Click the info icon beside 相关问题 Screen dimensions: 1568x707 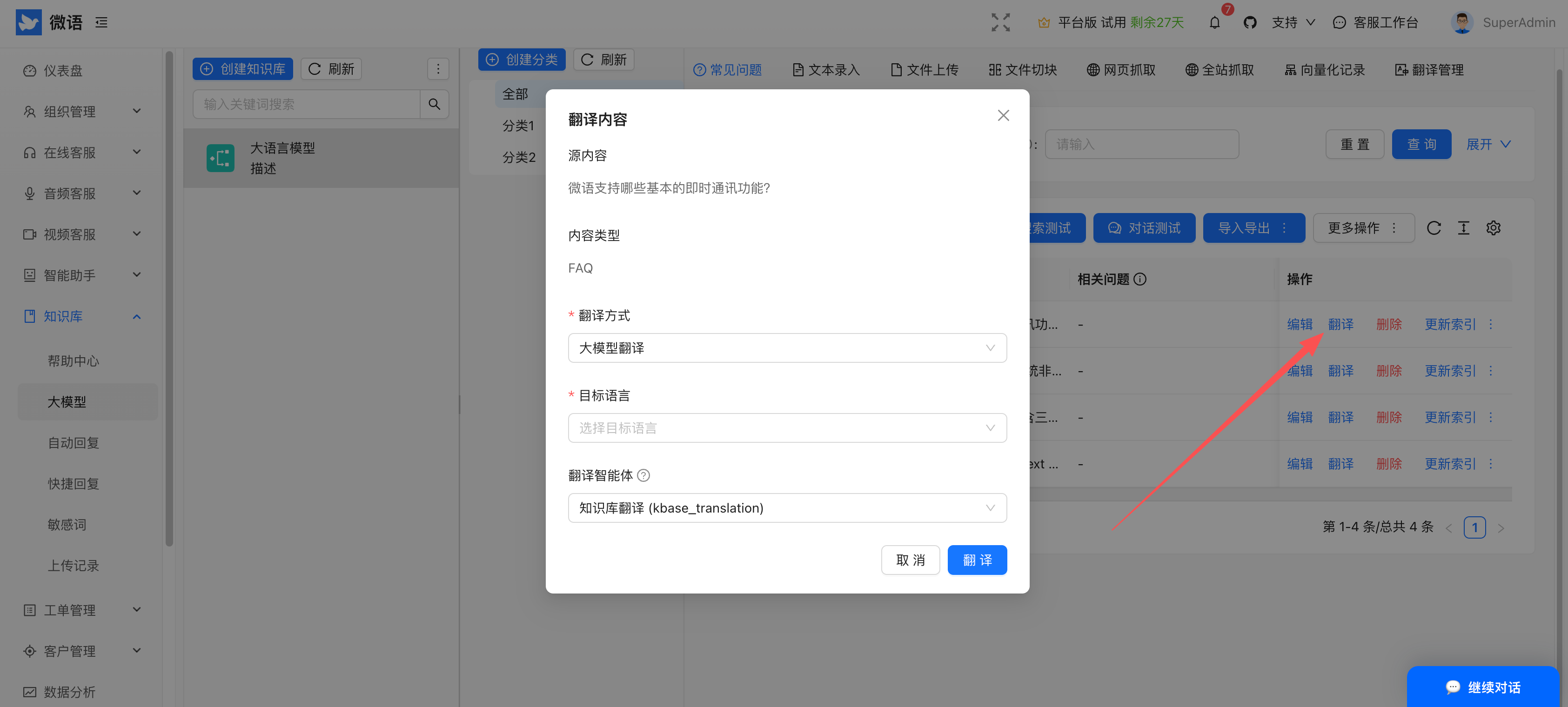[x=1140, y=279]
